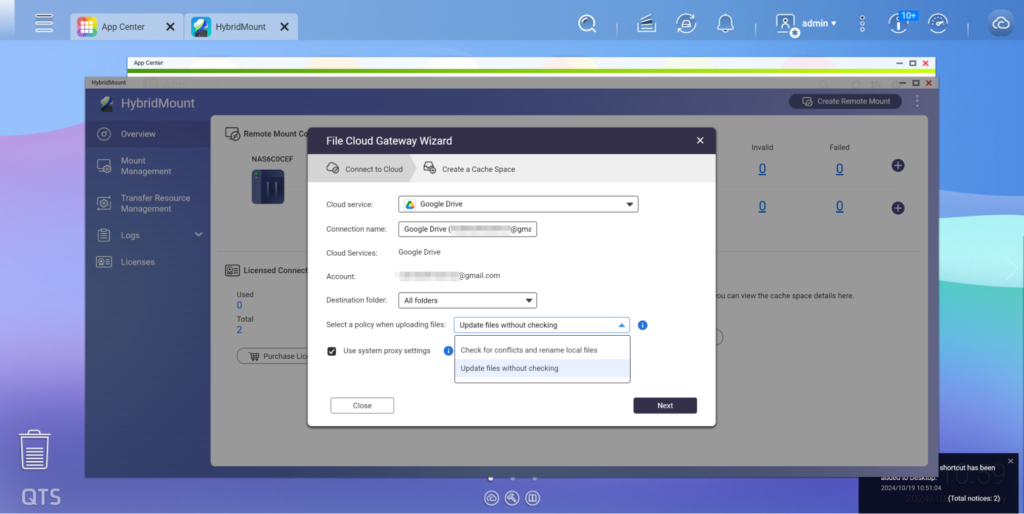Open the notifications bell icon
This screenshot has height=514, width=1024.
(x=725, y=23)
